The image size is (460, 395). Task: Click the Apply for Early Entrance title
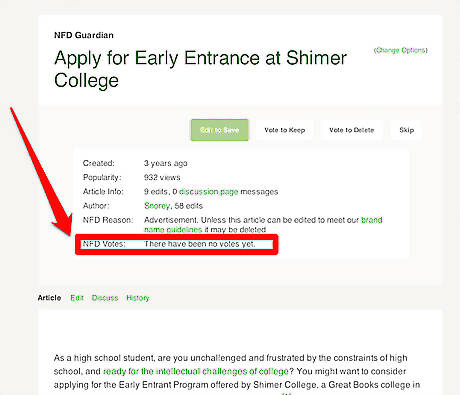pyautogui.click(x=200, y=69)
